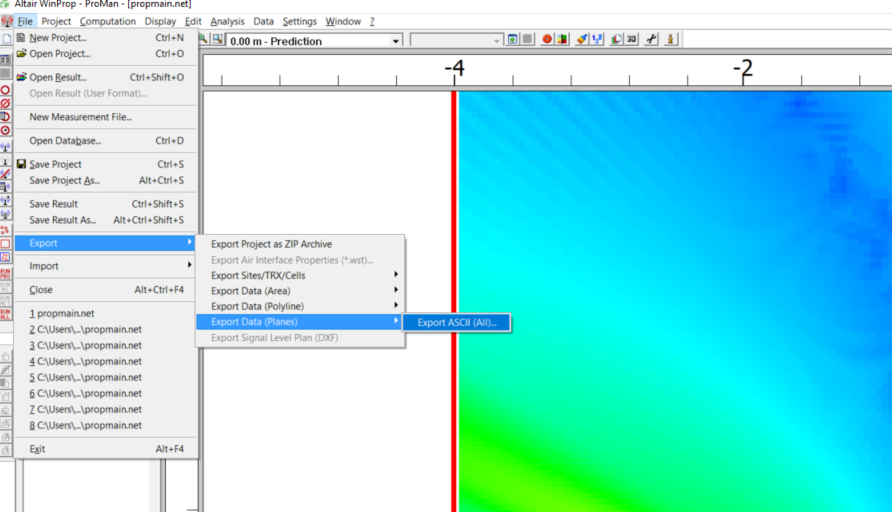
Task: Choose New Measurement File...
Action: tap(106, 117)
